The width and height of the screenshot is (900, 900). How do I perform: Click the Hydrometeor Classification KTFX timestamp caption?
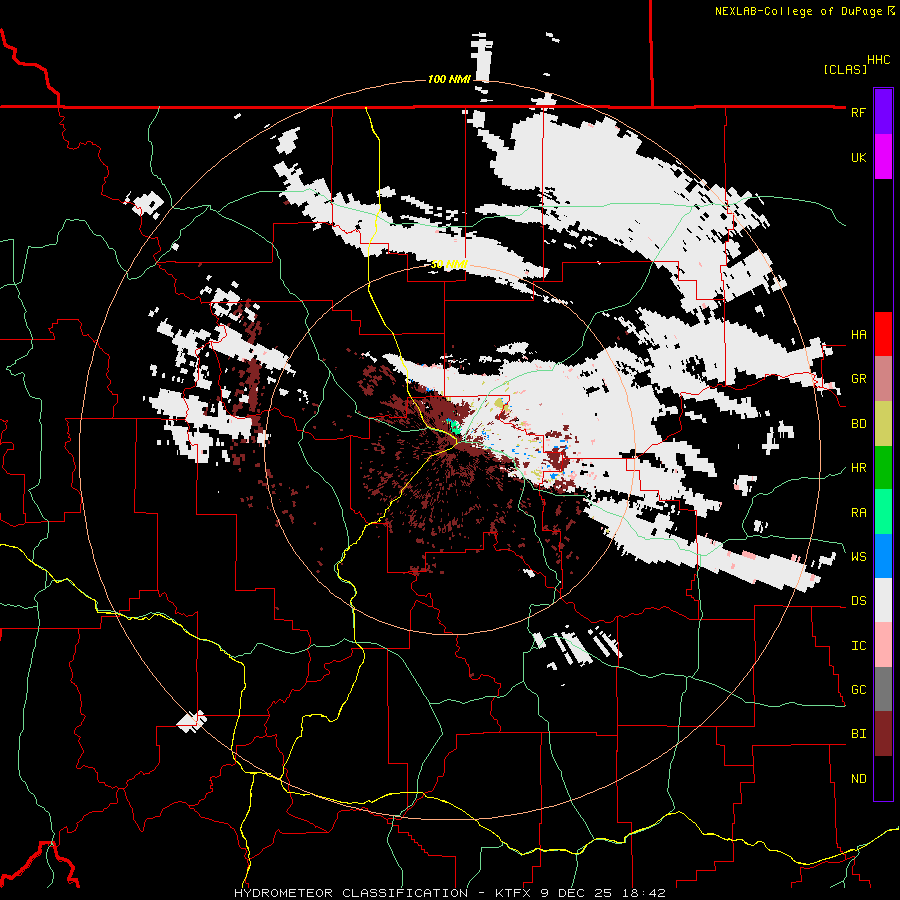coord(450,893)
